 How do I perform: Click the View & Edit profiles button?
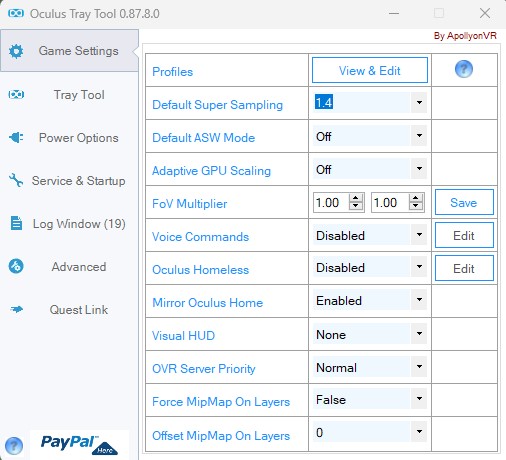coord(370,70)
